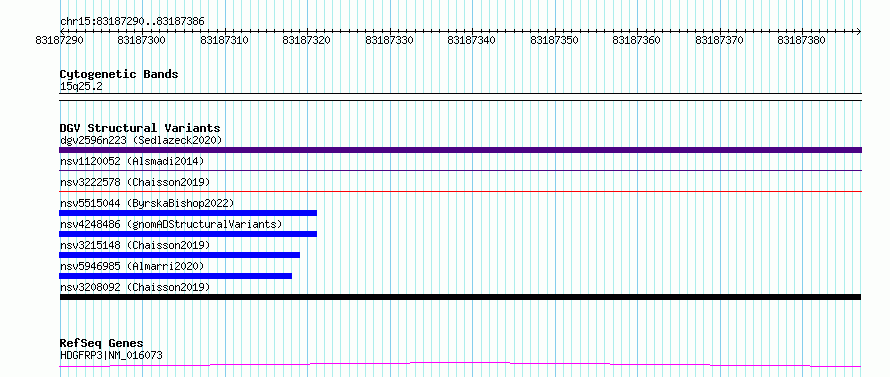Click the blue nsv4248486 variant bar
This screenshot has height=377, width=890.
click(188, 234)
